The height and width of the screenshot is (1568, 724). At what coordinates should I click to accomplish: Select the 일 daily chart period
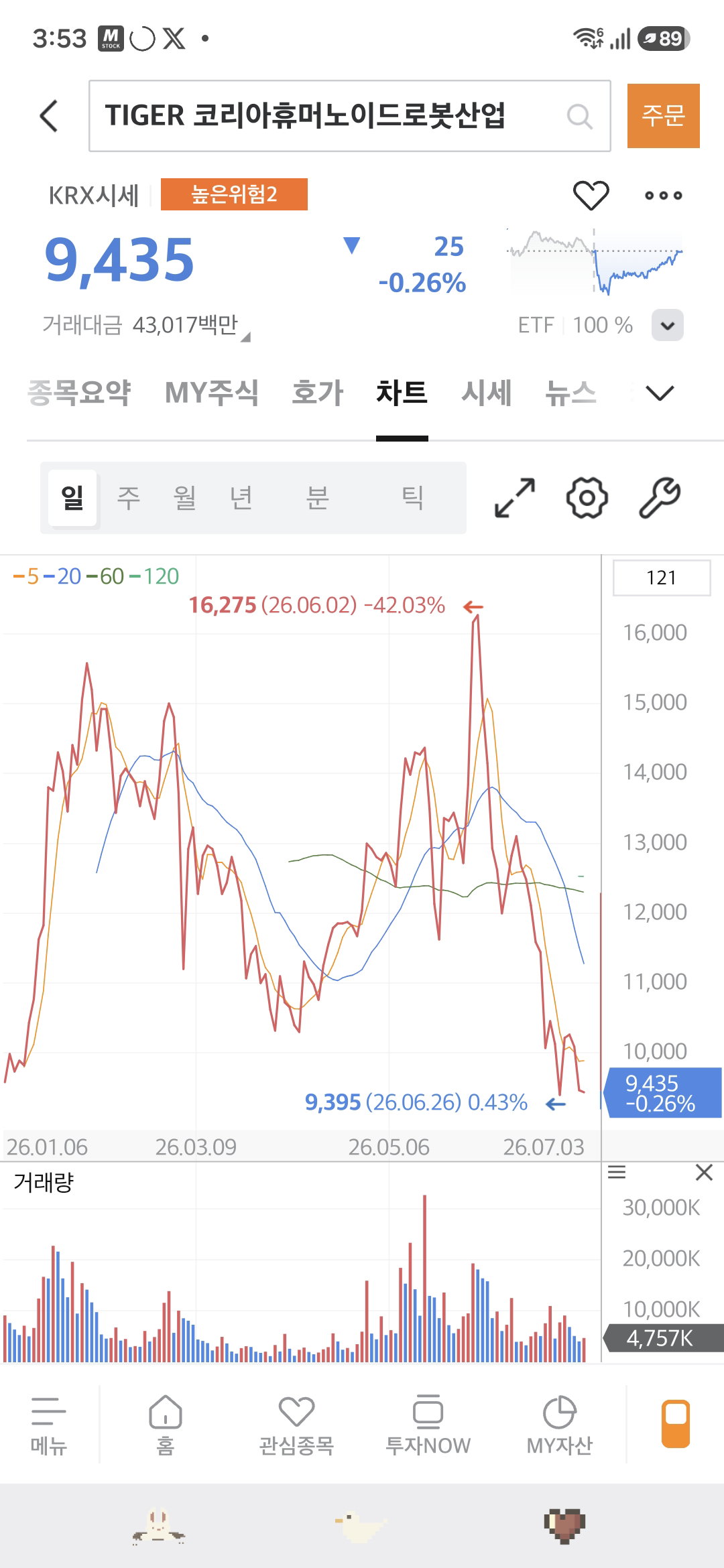72,498
